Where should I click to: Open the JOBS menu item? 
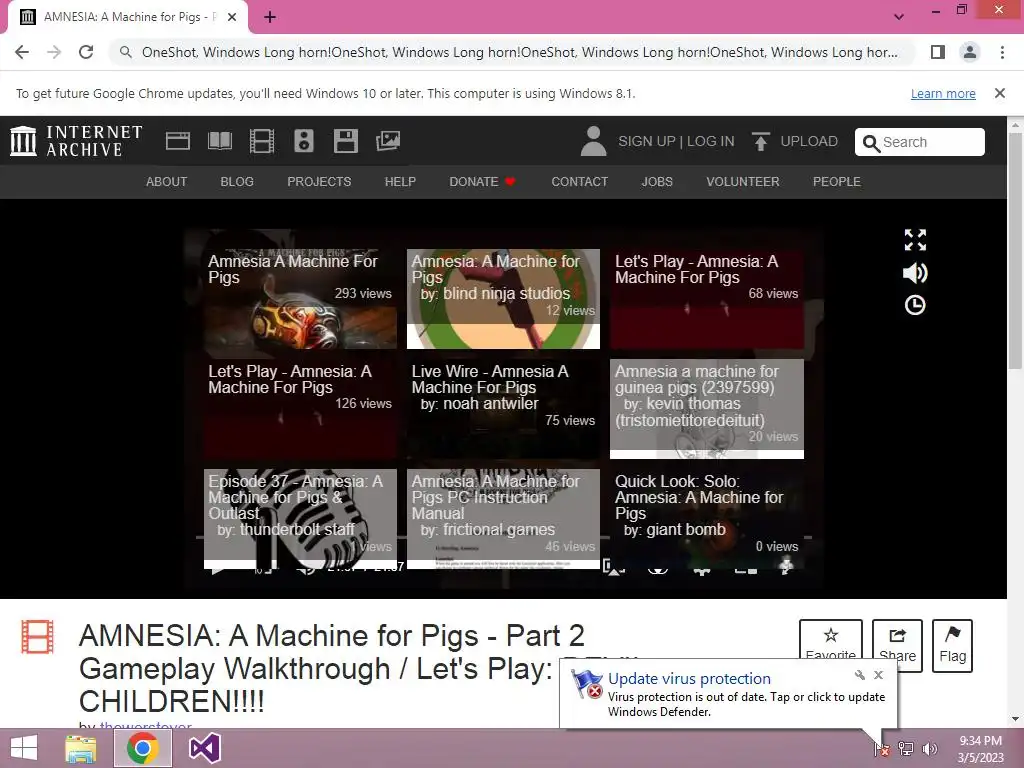[x=657, y=182]
